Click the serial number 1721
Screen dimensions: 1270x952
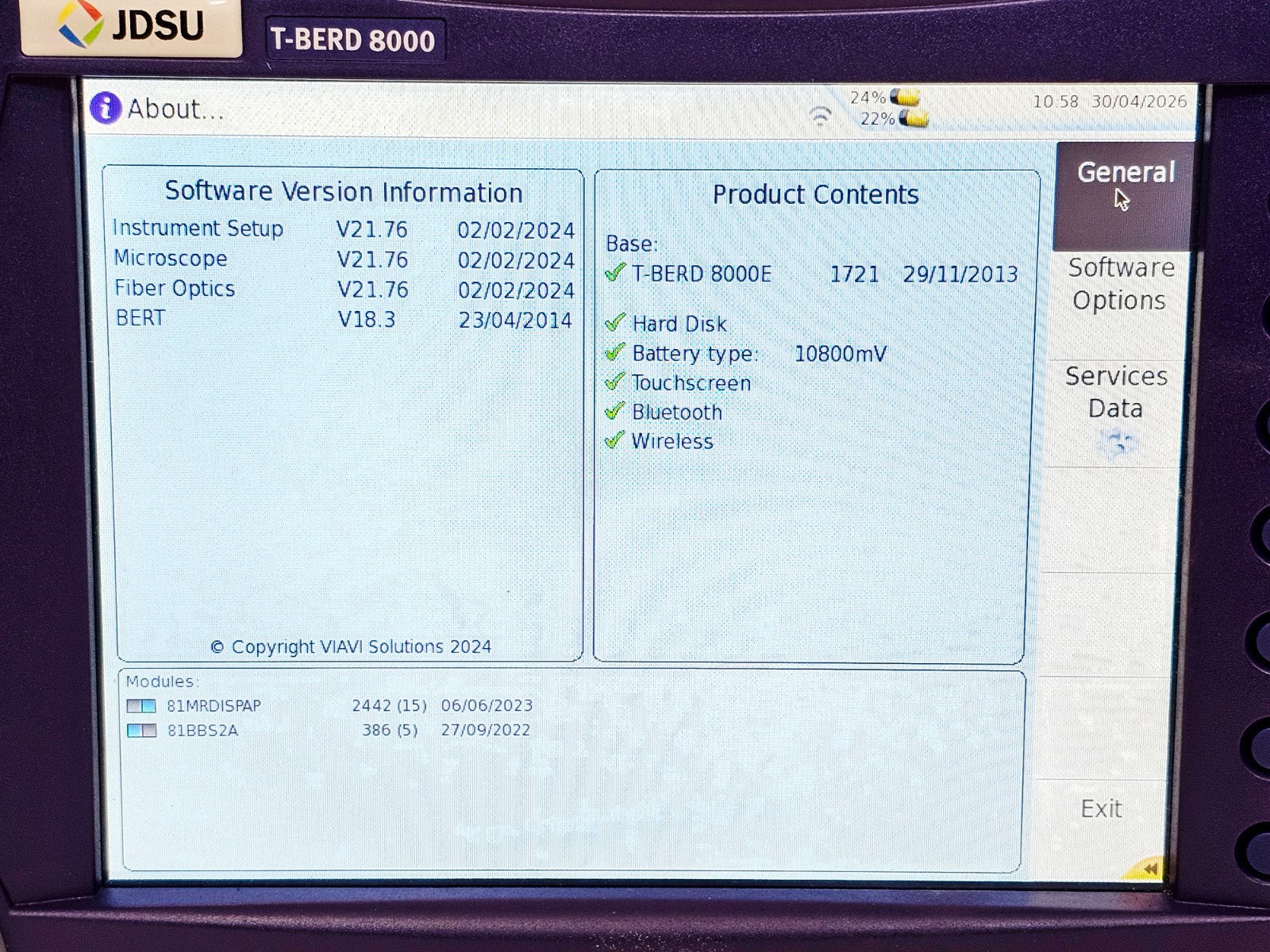point(854,274)
